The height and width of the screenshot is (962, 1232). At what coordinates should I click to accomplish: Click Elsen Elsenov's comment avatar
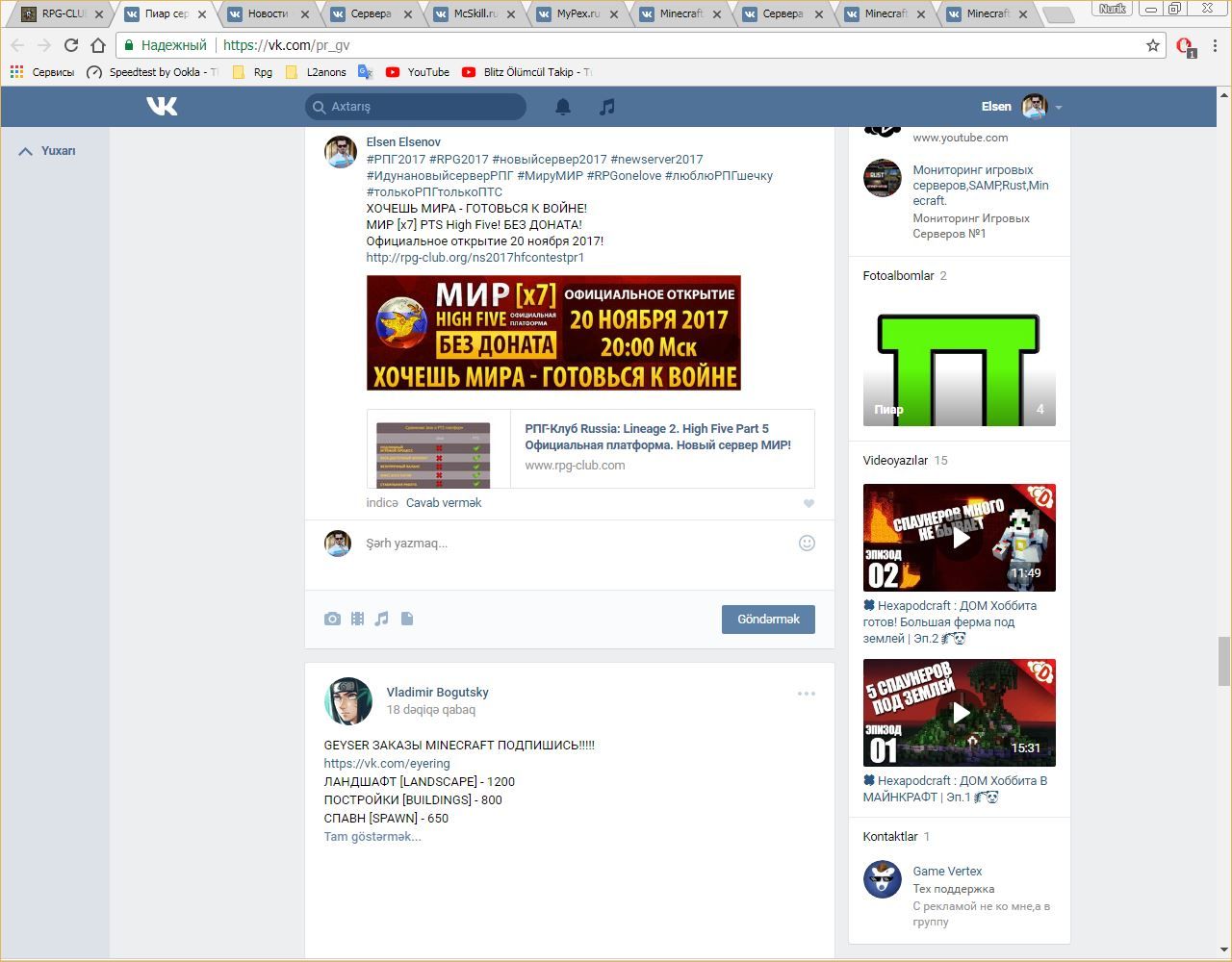coord(341,151)
